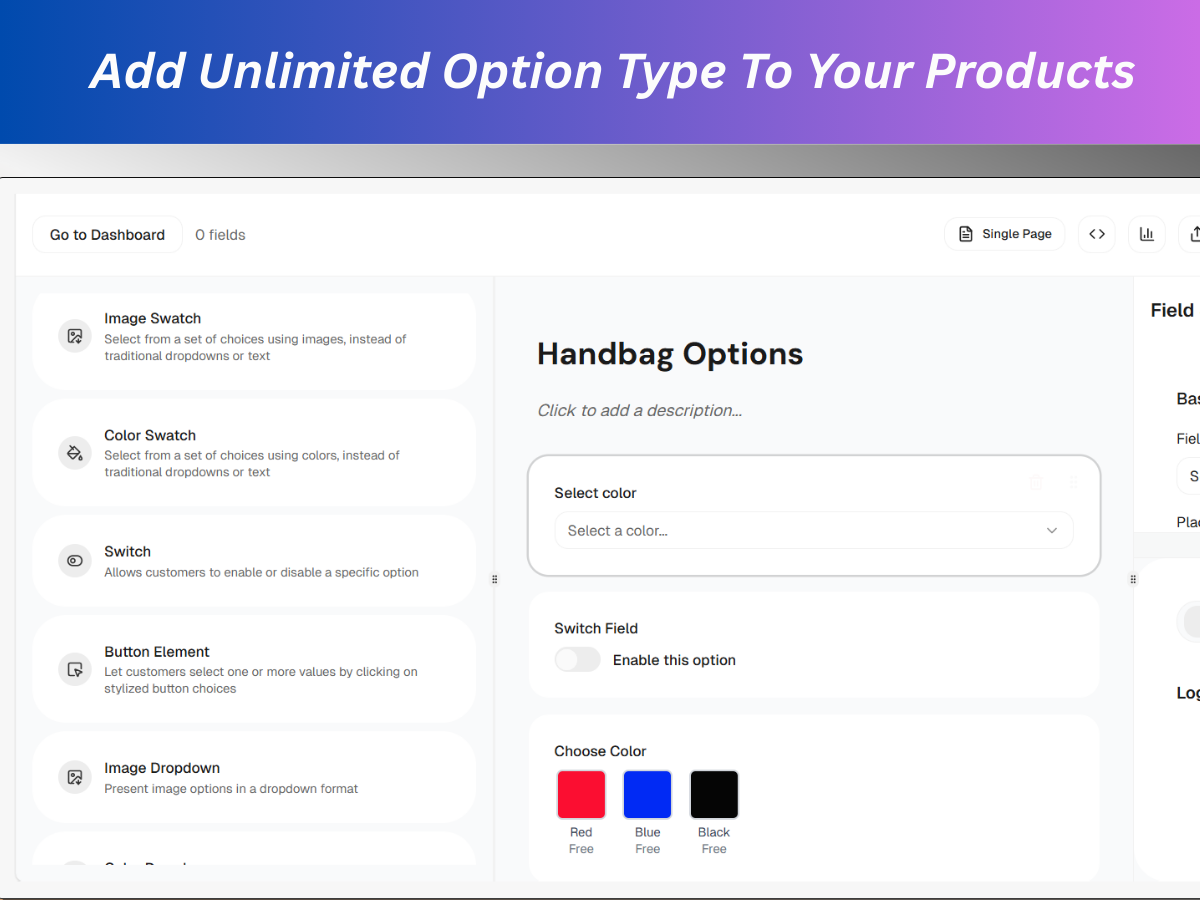The height and width of the screenshot is (900, 1200).
Task: Click the Image Dropdown field icon
Action: pyautogui.click(x=74, y=777)
